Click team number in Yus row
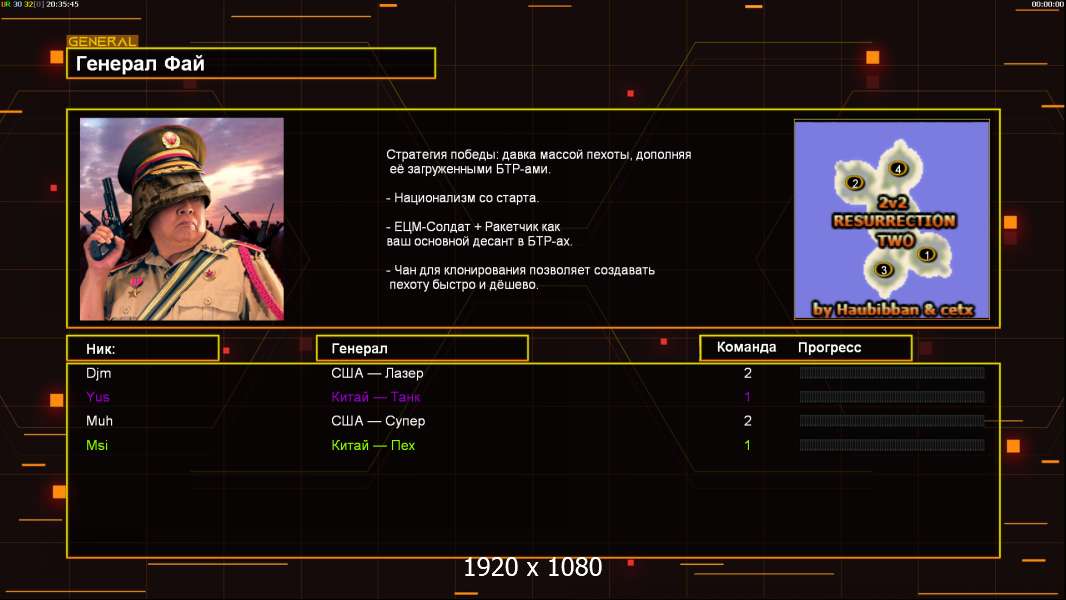This screenshot has height=600, width=1066. pyautogui.click(x=748, y=397)
